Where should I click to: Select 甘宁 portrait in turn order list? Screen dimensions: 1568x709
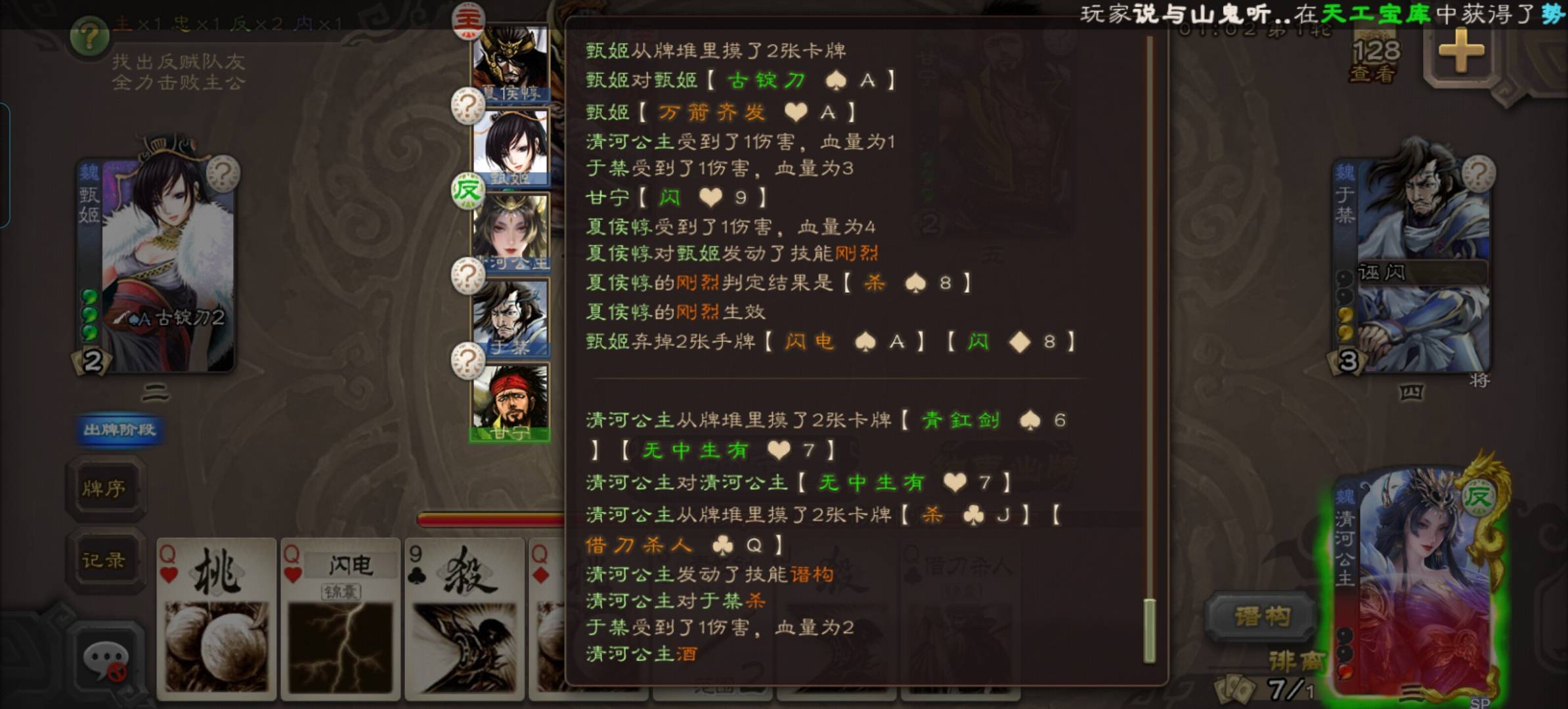click(x=511, y=402)
